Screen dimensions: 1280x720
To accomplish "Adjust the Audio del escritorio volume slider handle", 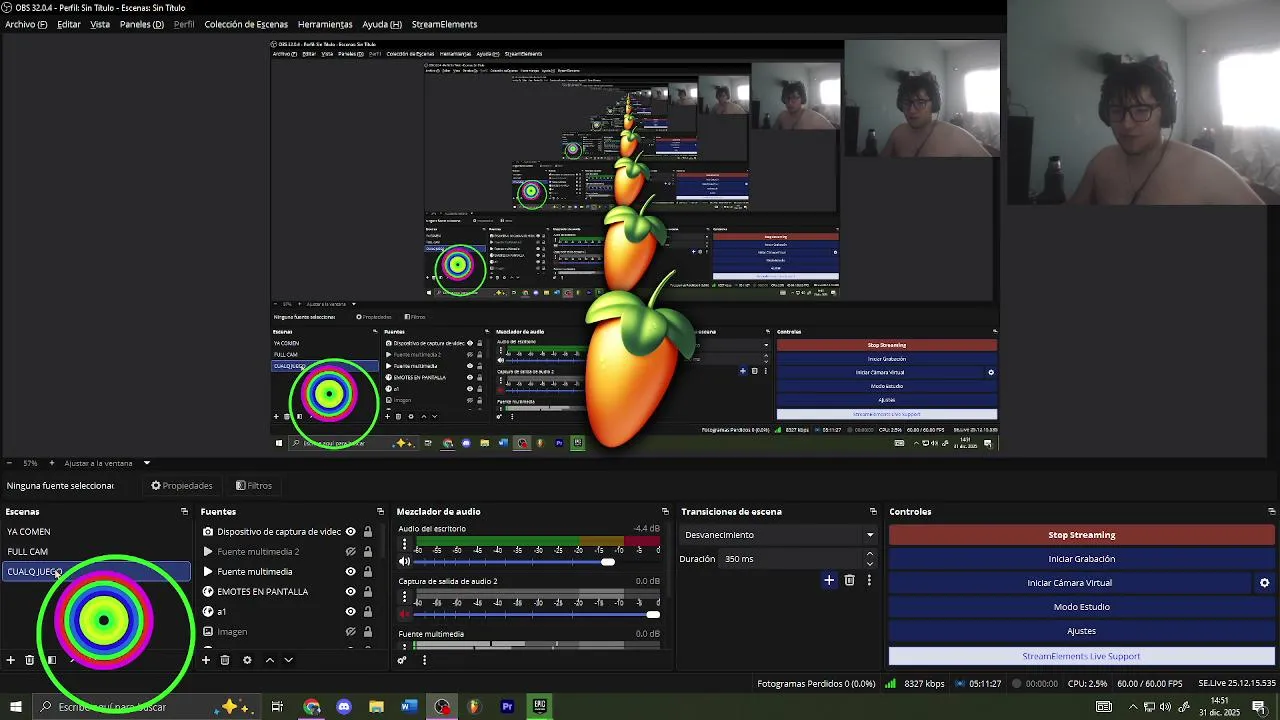I will pos(607,562).
